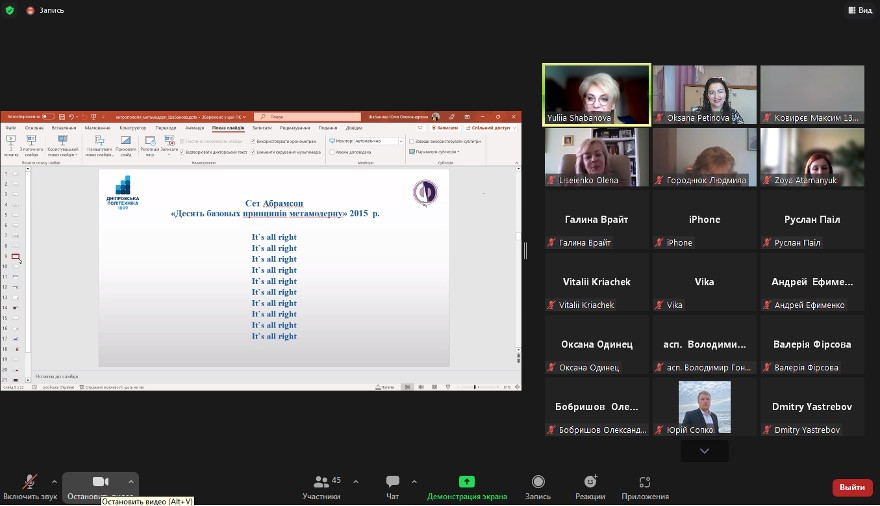Click the Запись record button

538,486
